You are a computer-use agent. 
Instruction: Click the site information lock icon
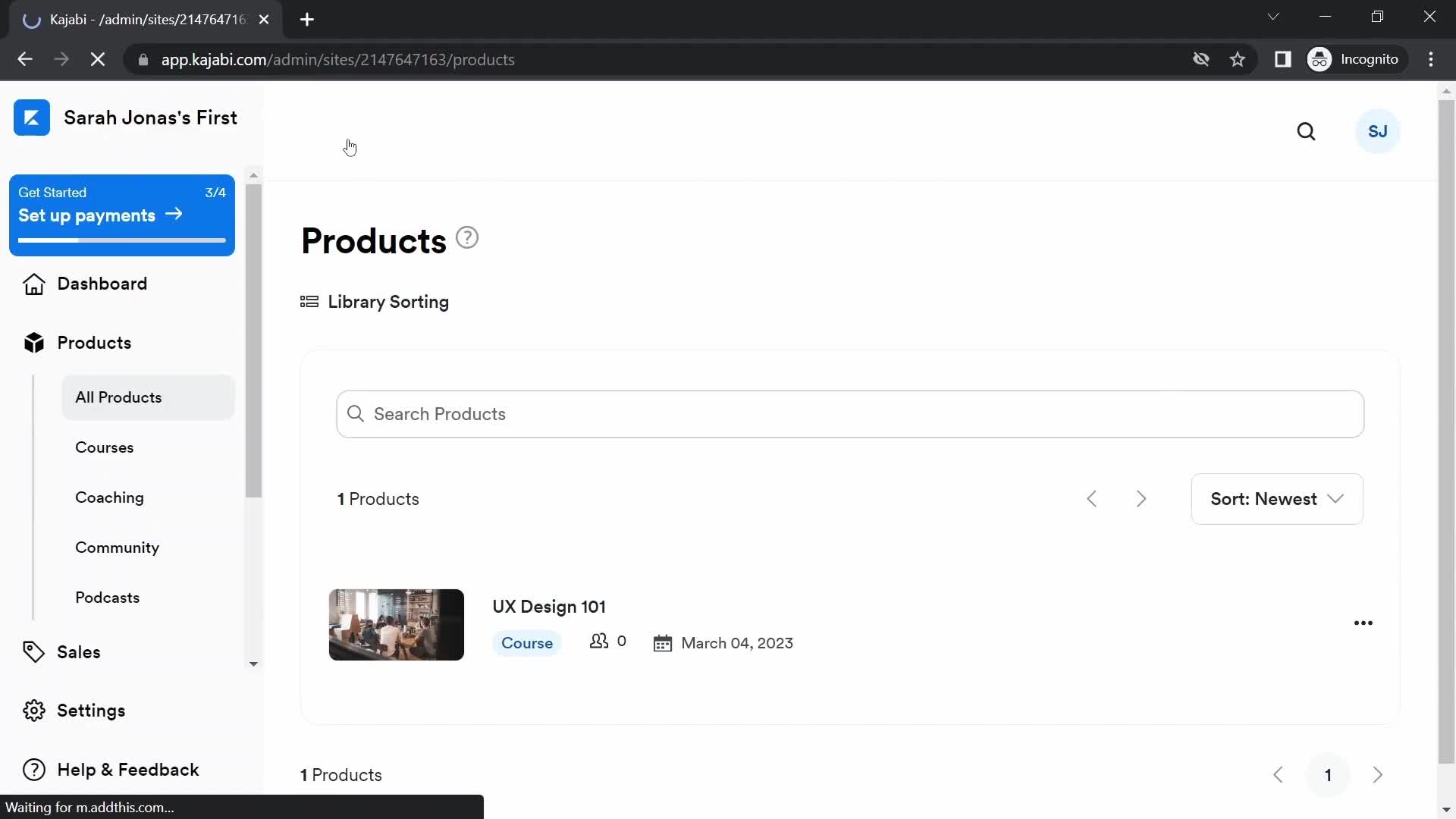pyautogui.click(x=143, y=59)
